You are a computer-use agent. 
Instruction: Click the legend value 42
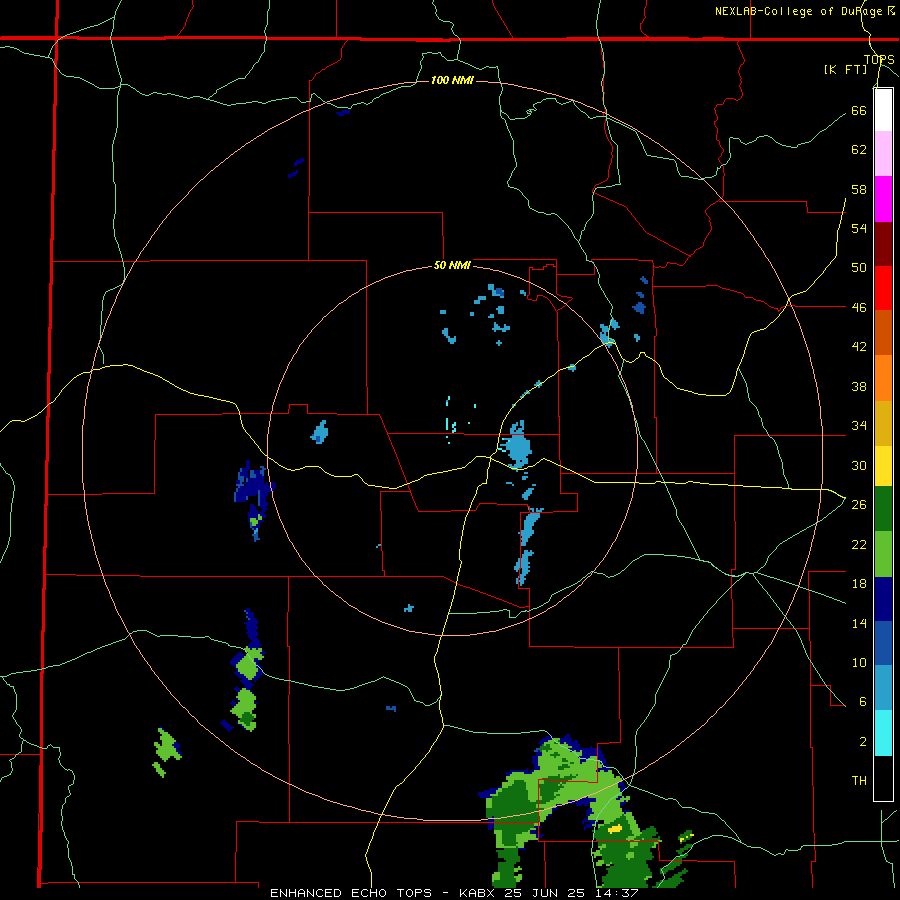(859, 346)
